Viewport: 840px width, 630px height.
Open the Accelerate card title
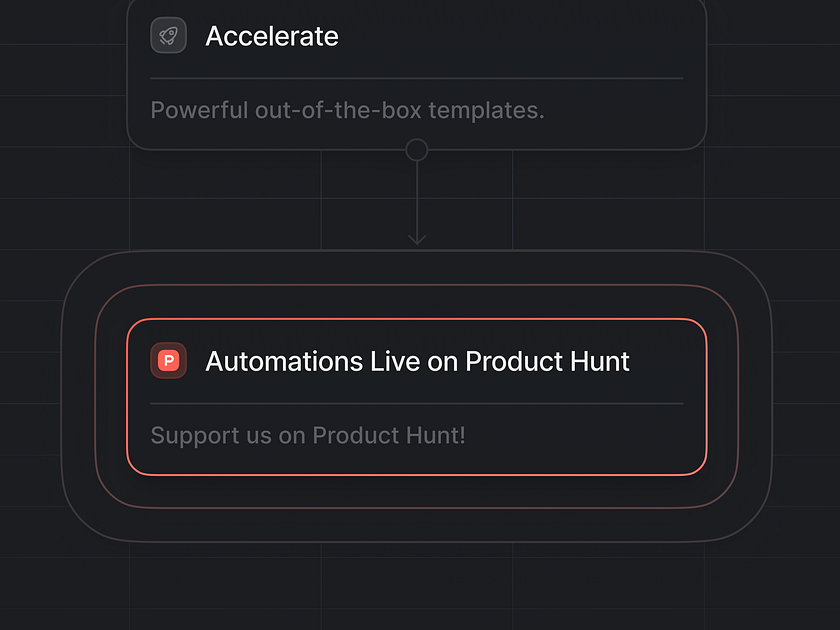click(x=272, y=36)
